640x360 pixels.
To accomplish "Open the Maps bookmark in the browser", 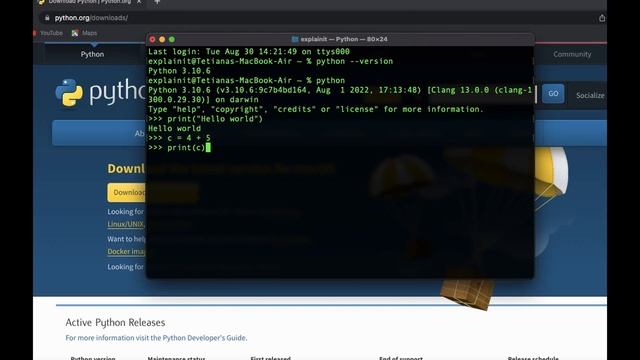I will pos(84,33).
